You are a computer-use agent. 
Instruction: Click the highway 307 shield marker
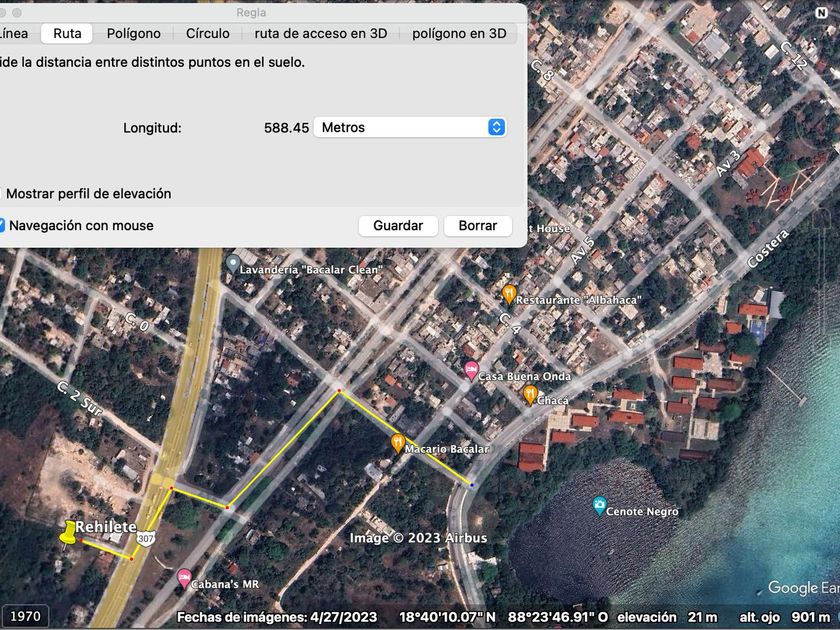pyautogui.click(x=147, y=538)
